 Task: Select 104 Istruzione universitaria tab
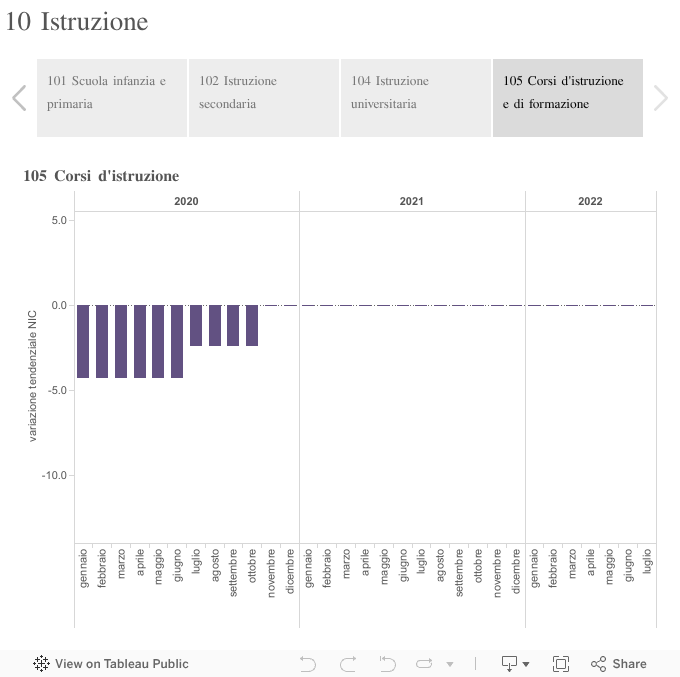[x=416, y=97]
